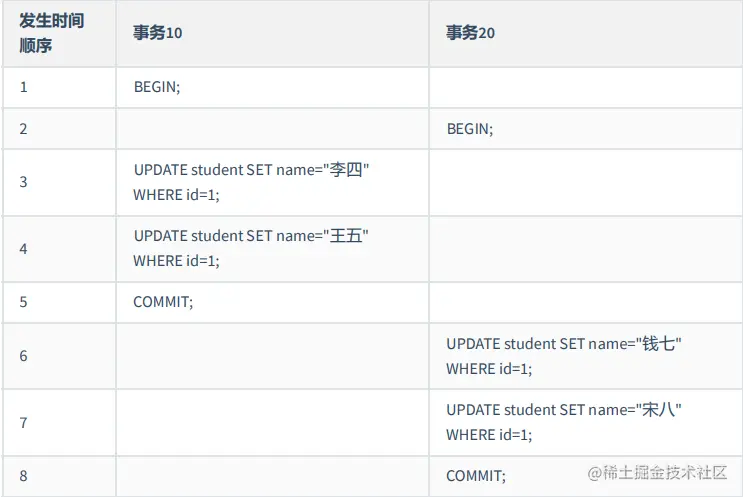Viewport: 743px width, 497px height.
Task: Click sequence number 6 cell
Action: (24, 356)
